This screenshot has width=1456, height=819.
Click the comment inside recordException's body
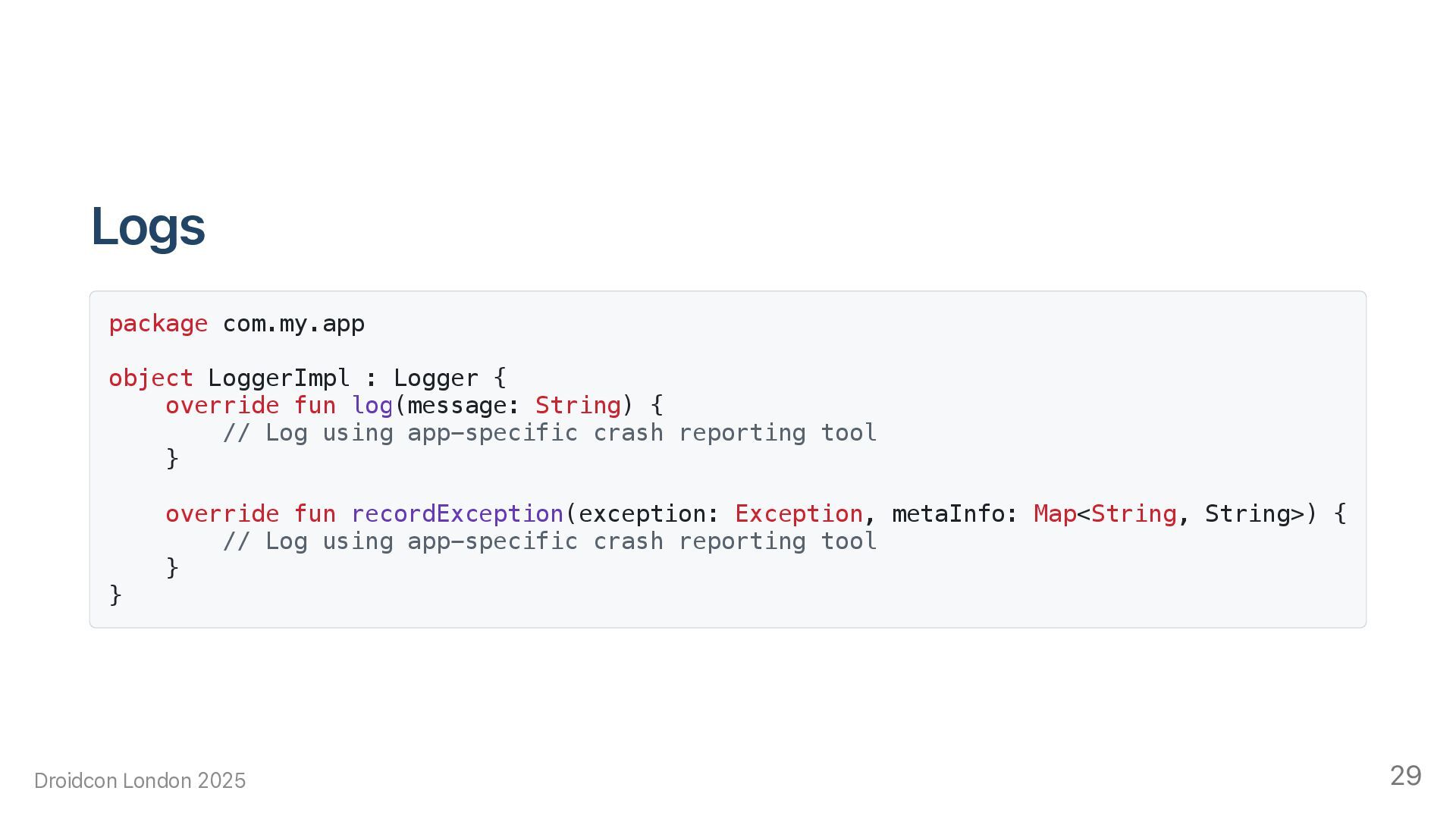coord(549,541)
